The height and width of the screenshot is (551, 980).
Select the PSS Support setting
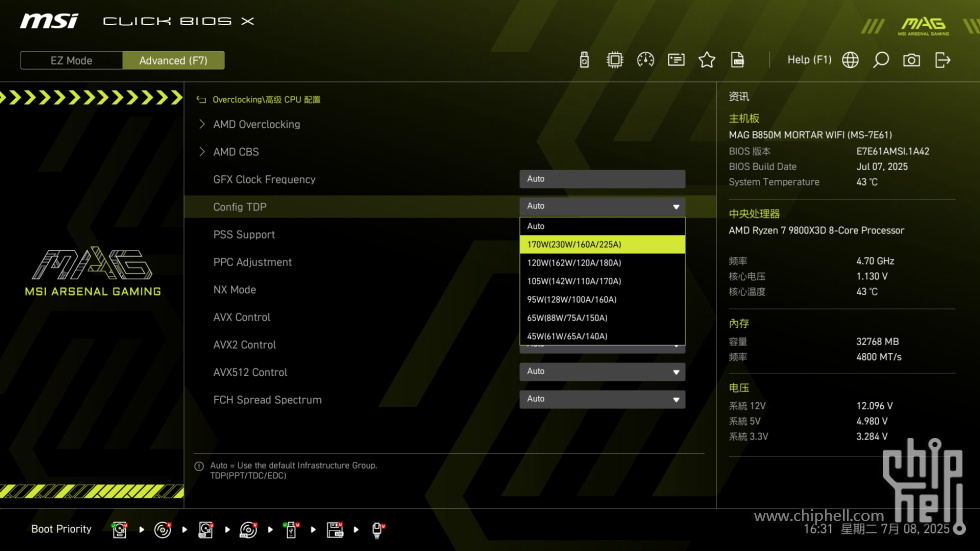click(244, 234)
